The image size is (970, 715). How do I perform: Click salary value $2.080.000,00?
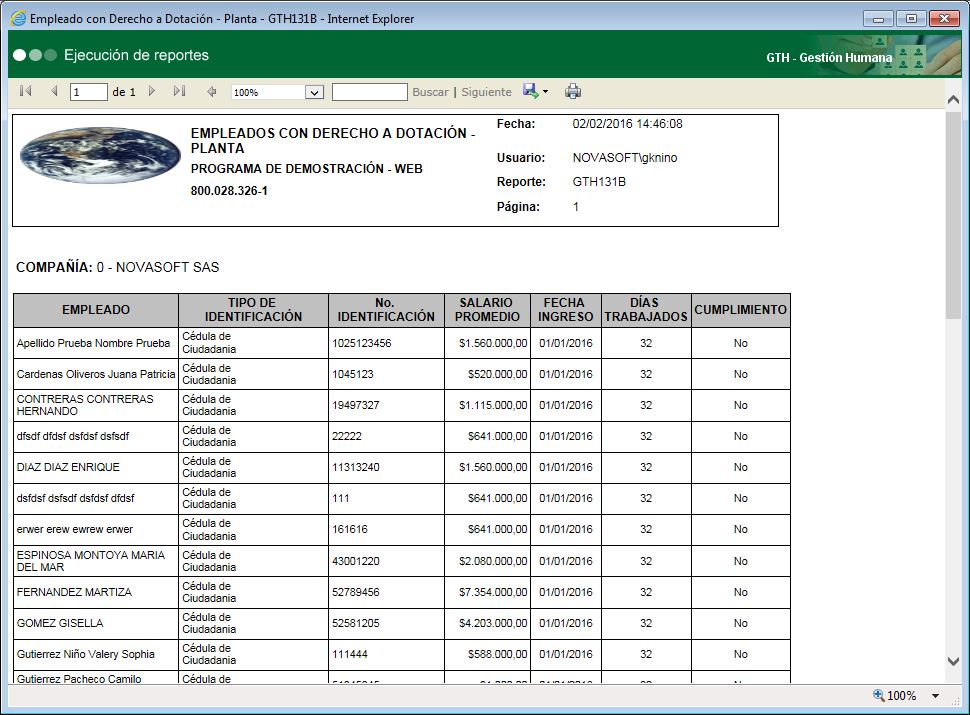pyautogui.click(x=493, y=561)
